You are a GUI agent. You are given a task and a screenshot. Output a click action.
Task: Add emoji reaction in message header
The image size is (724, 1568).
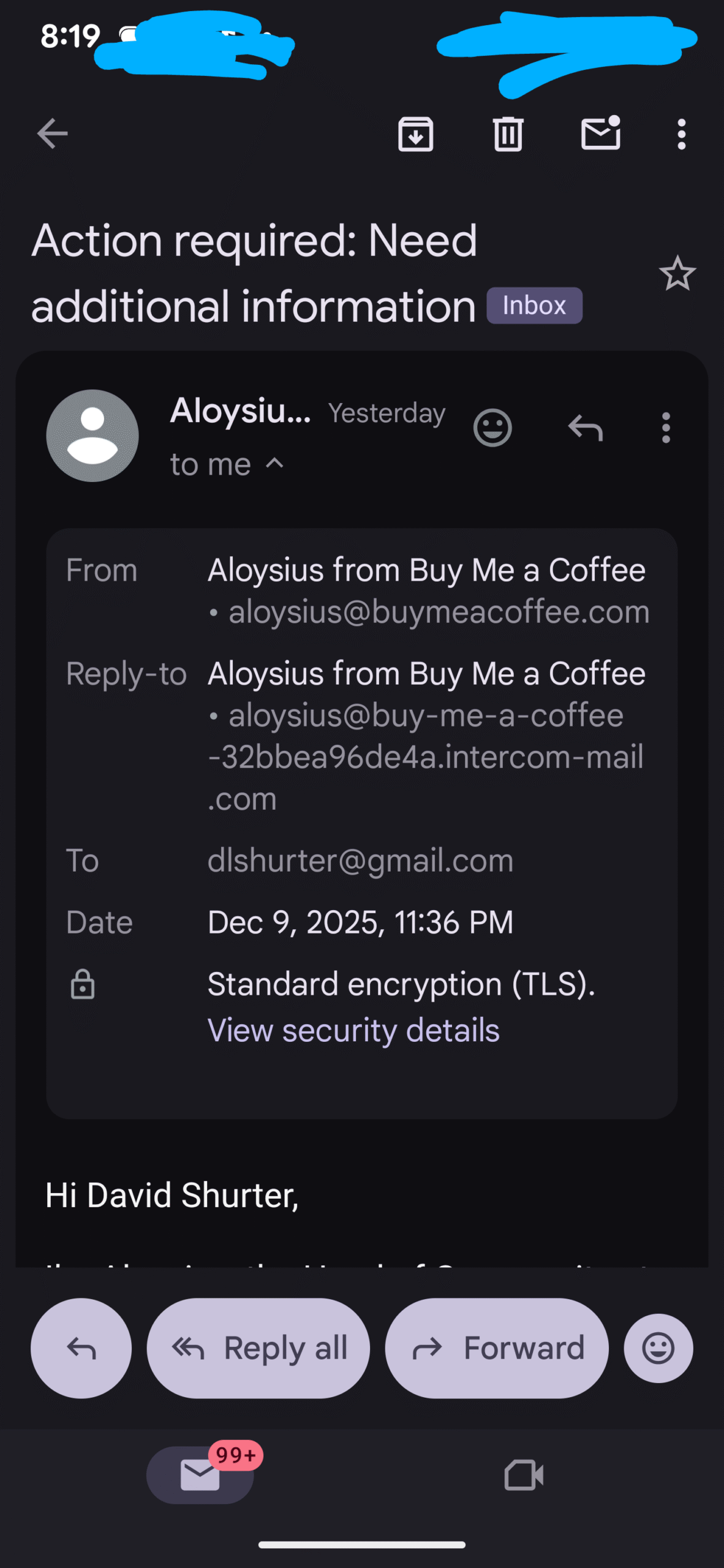[492, 428]
